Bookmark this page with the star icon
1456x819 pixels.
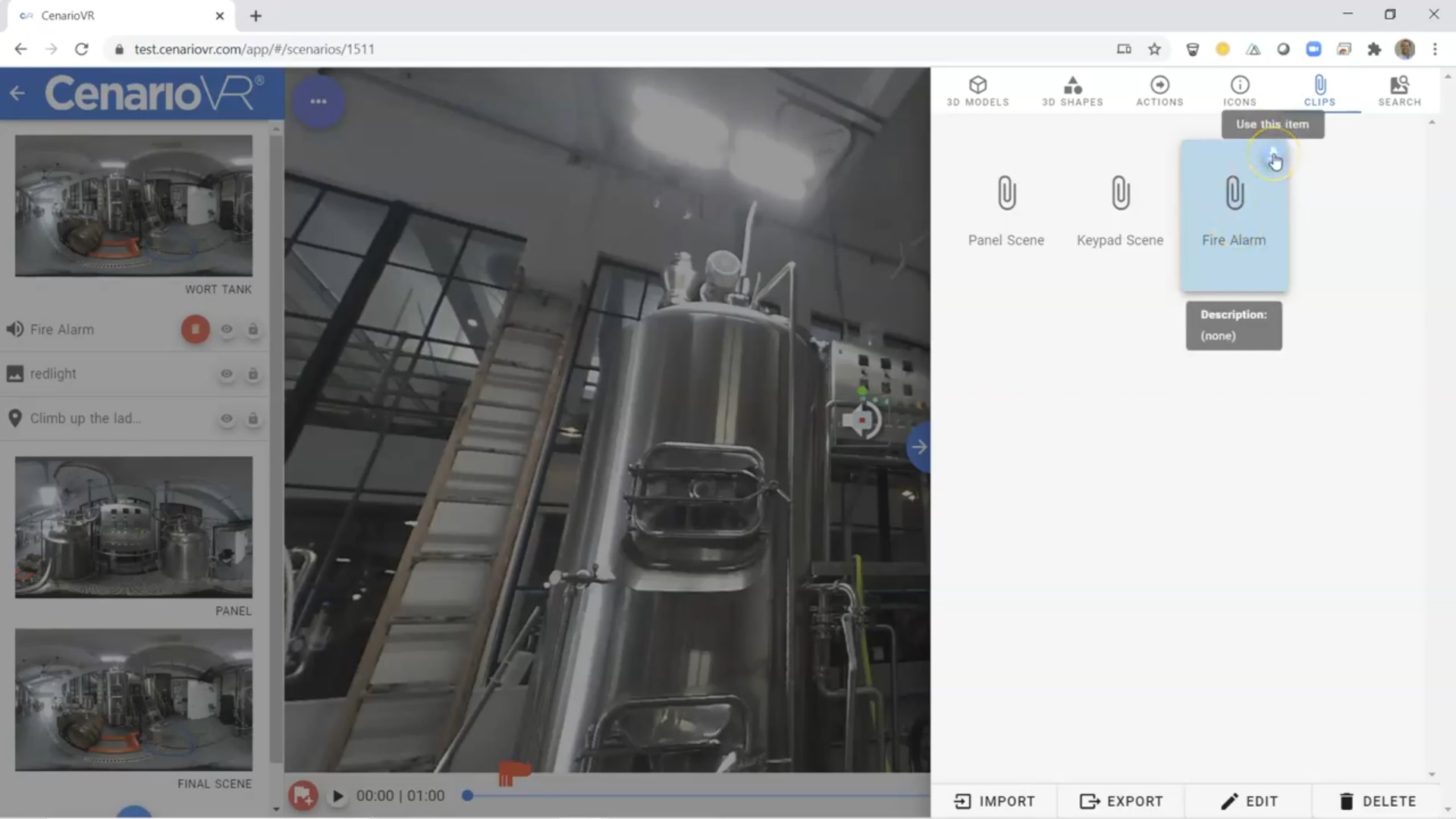click(x=1154, y=49)
